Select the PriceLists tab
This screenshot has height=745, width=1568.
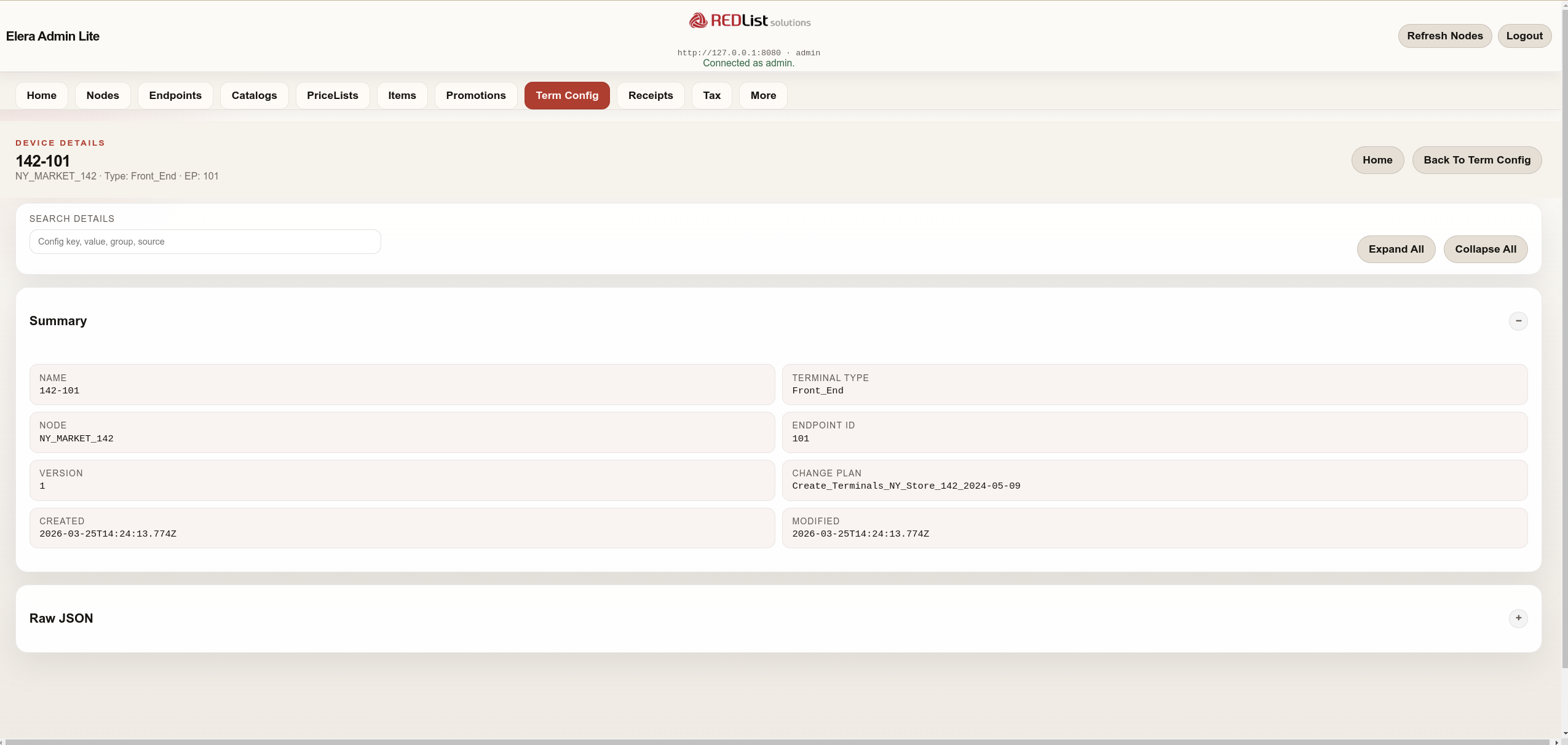(333, 95)
